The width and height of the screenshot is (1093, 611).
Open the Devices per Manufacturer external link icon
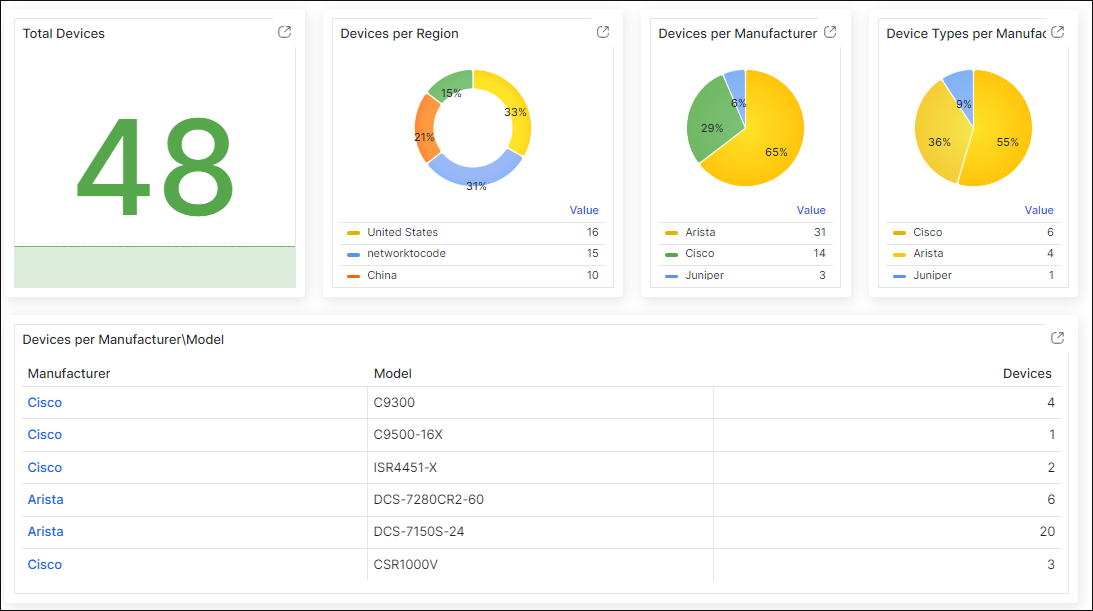pyautogui.click(x=830, y=31)
